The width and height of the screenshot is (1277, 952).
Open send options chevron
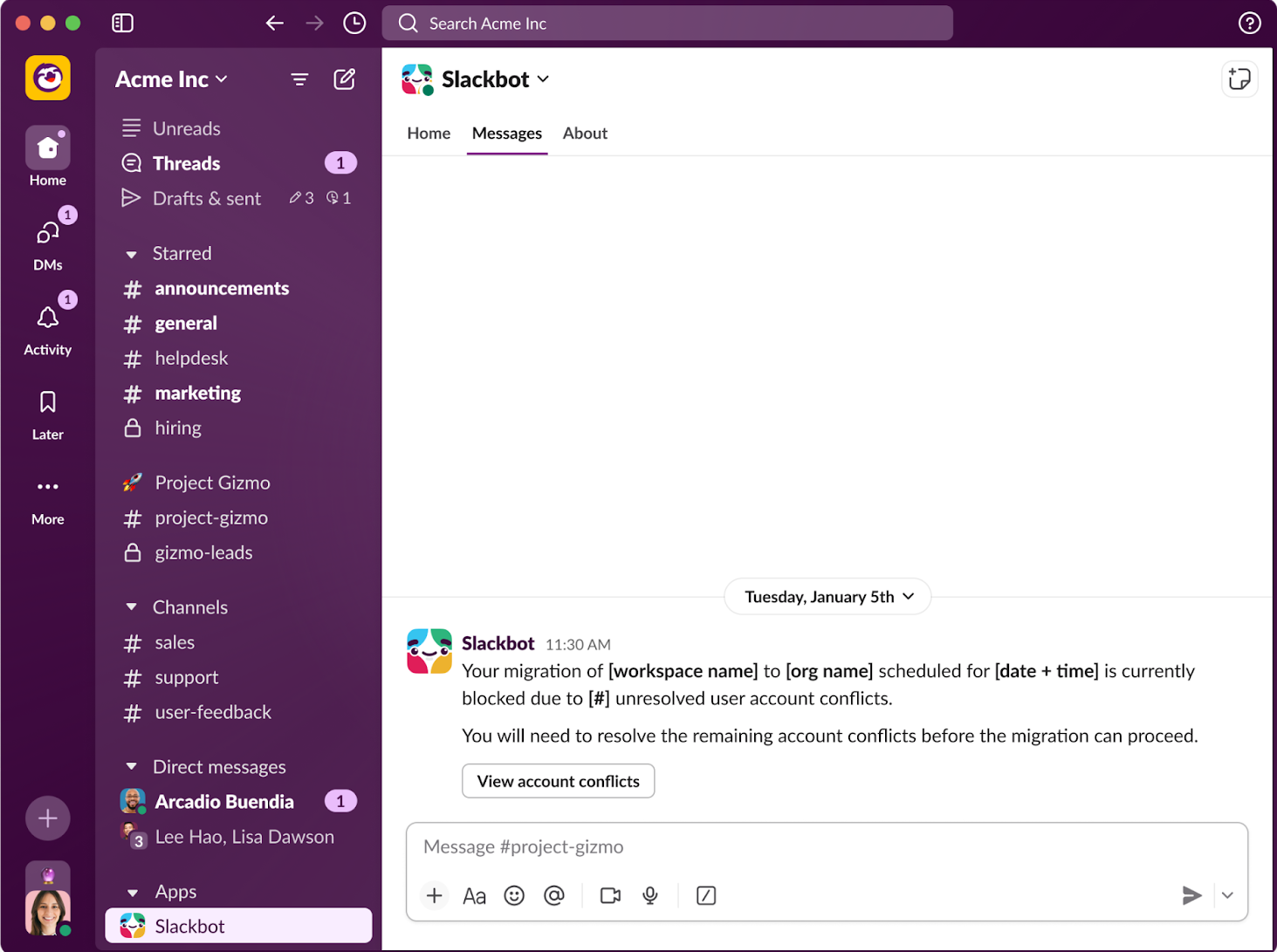coord(1227,895)
